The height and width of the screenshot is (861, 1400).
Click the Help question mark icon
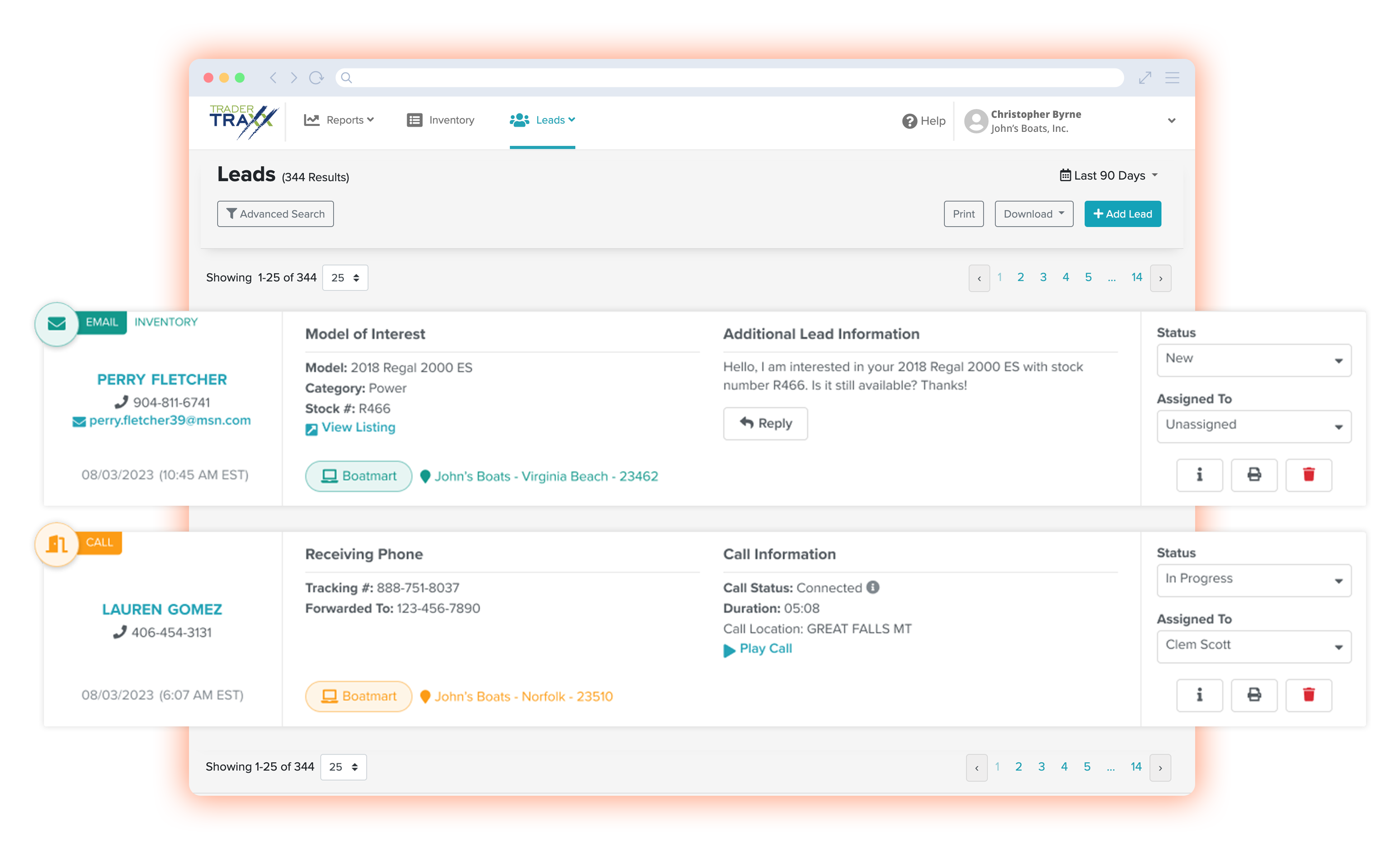(909, 121)
